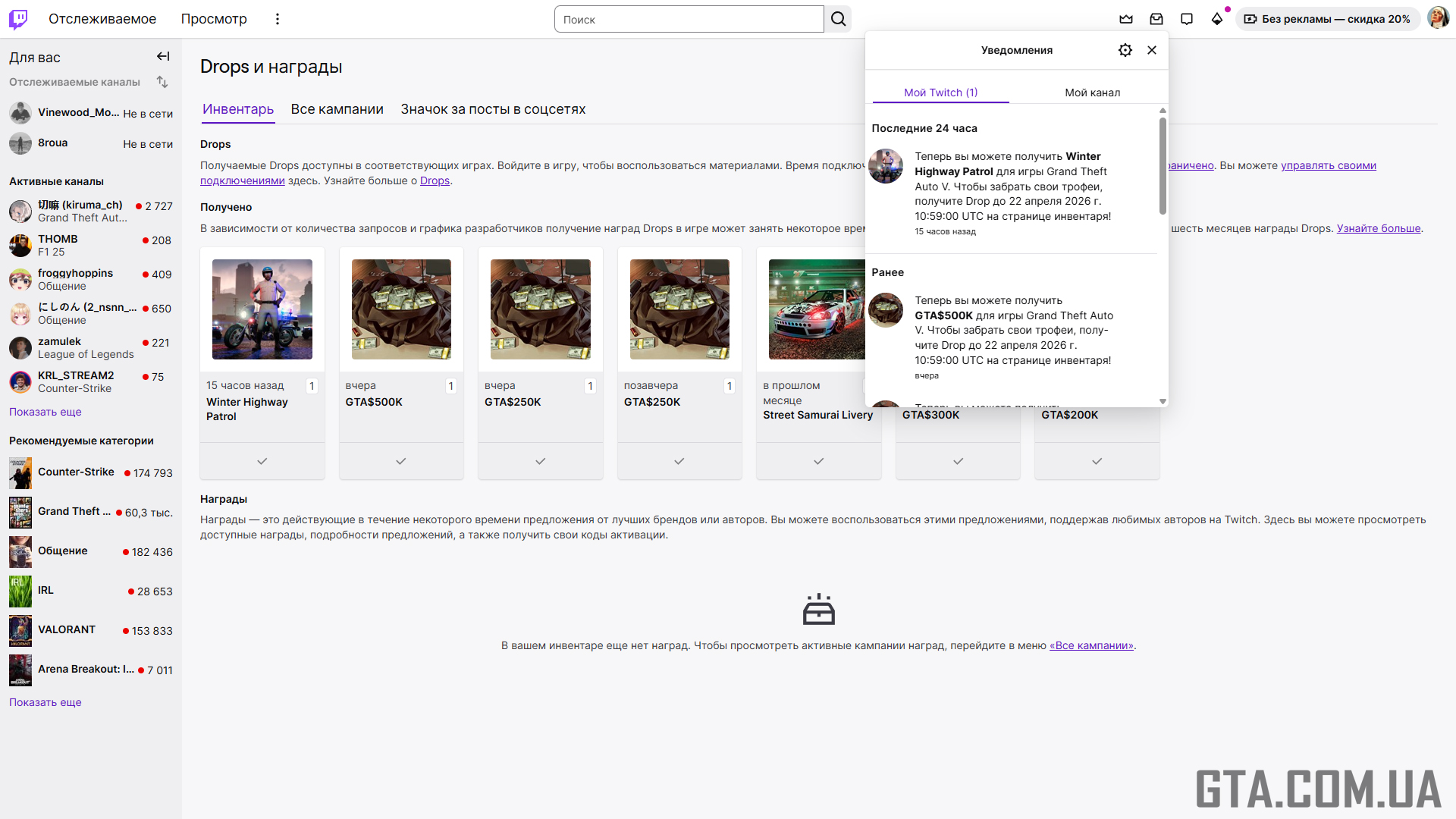1456x819 pixels.
Task: Open the three-dot more menu
Action: (x=278, y=19)
